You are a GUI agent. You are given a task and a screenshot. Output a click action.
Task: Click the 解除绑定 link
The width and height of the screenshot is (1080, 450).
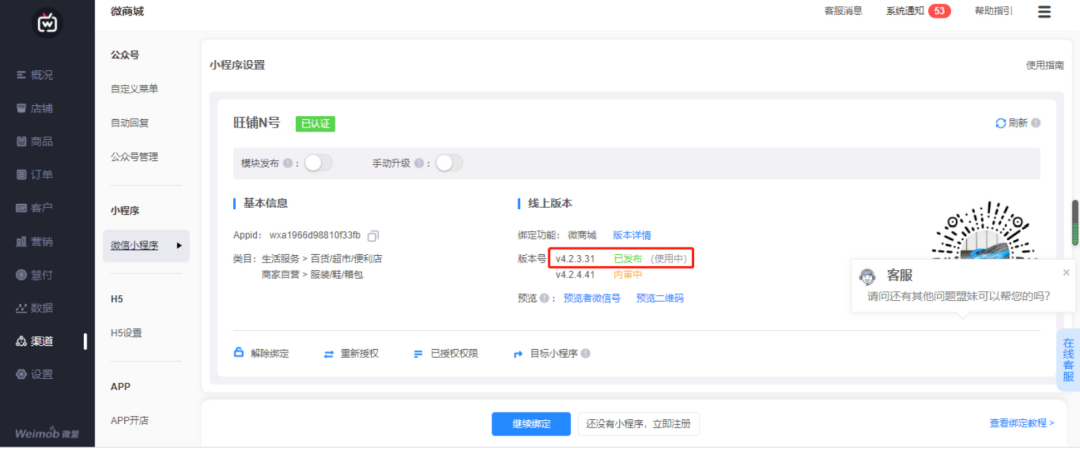[270, 354]
